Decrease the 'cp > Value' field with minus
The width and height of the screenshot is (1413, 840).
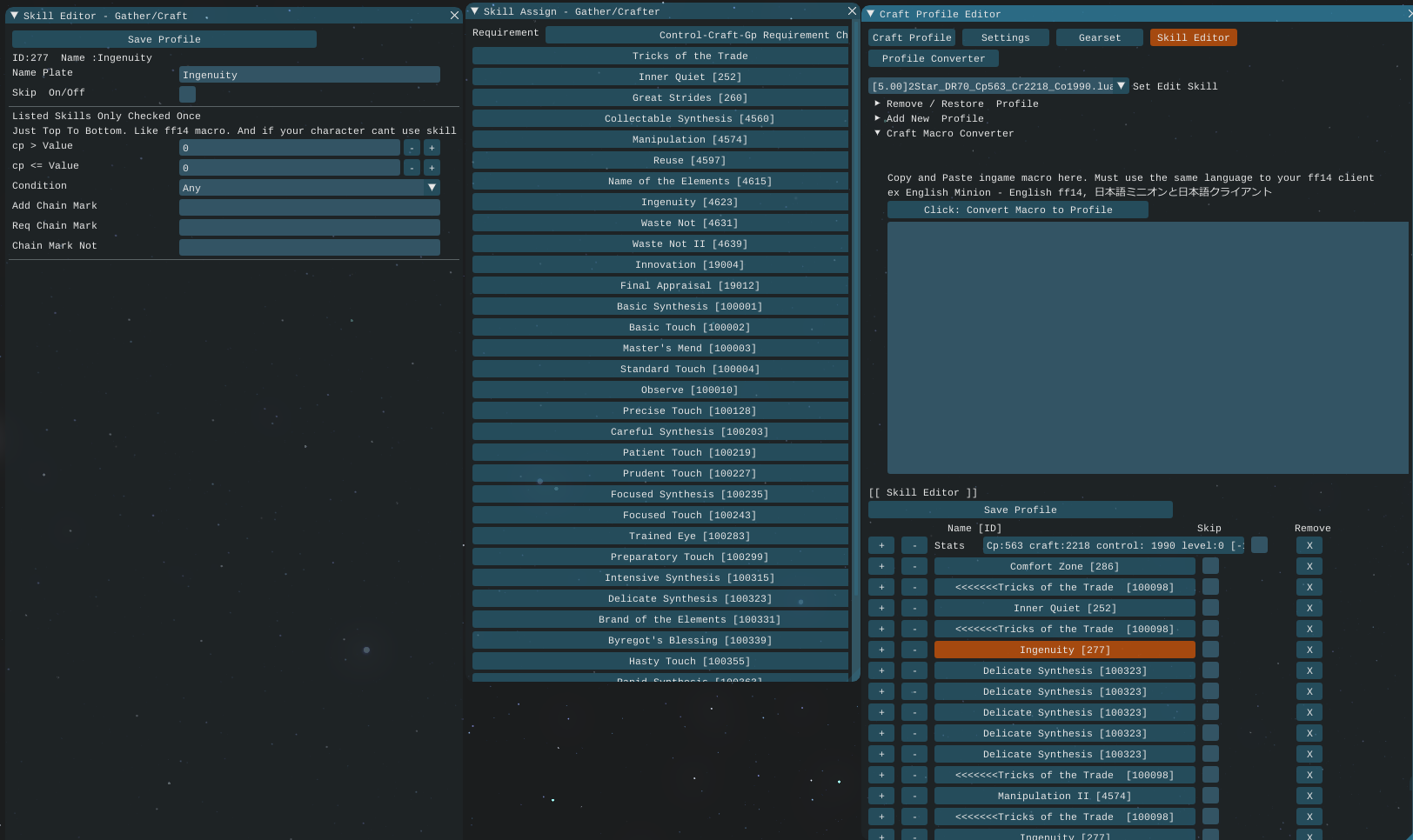click(x=412, y=148)
